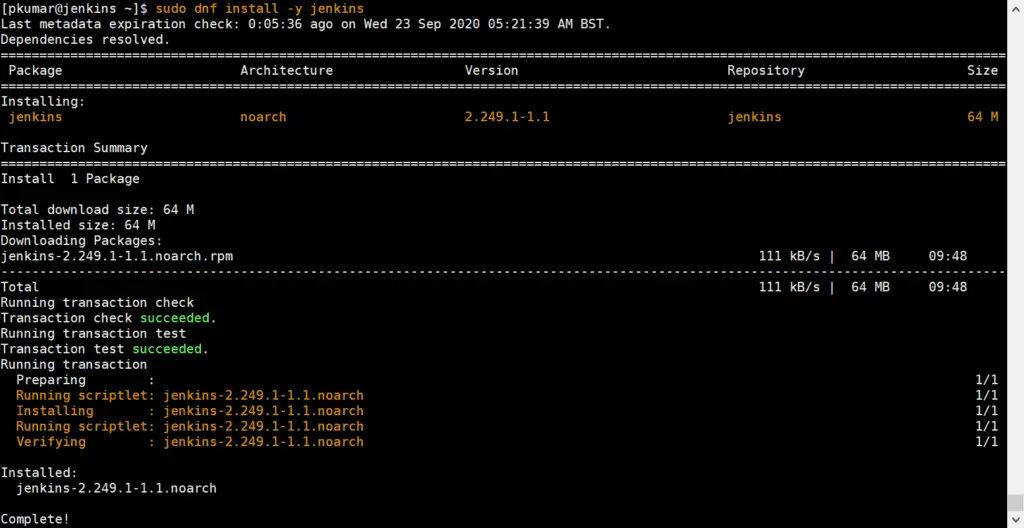Click the 'Transaction check succeeded.' line
Screen dimensions: 1024x528
tap(108, 318)
